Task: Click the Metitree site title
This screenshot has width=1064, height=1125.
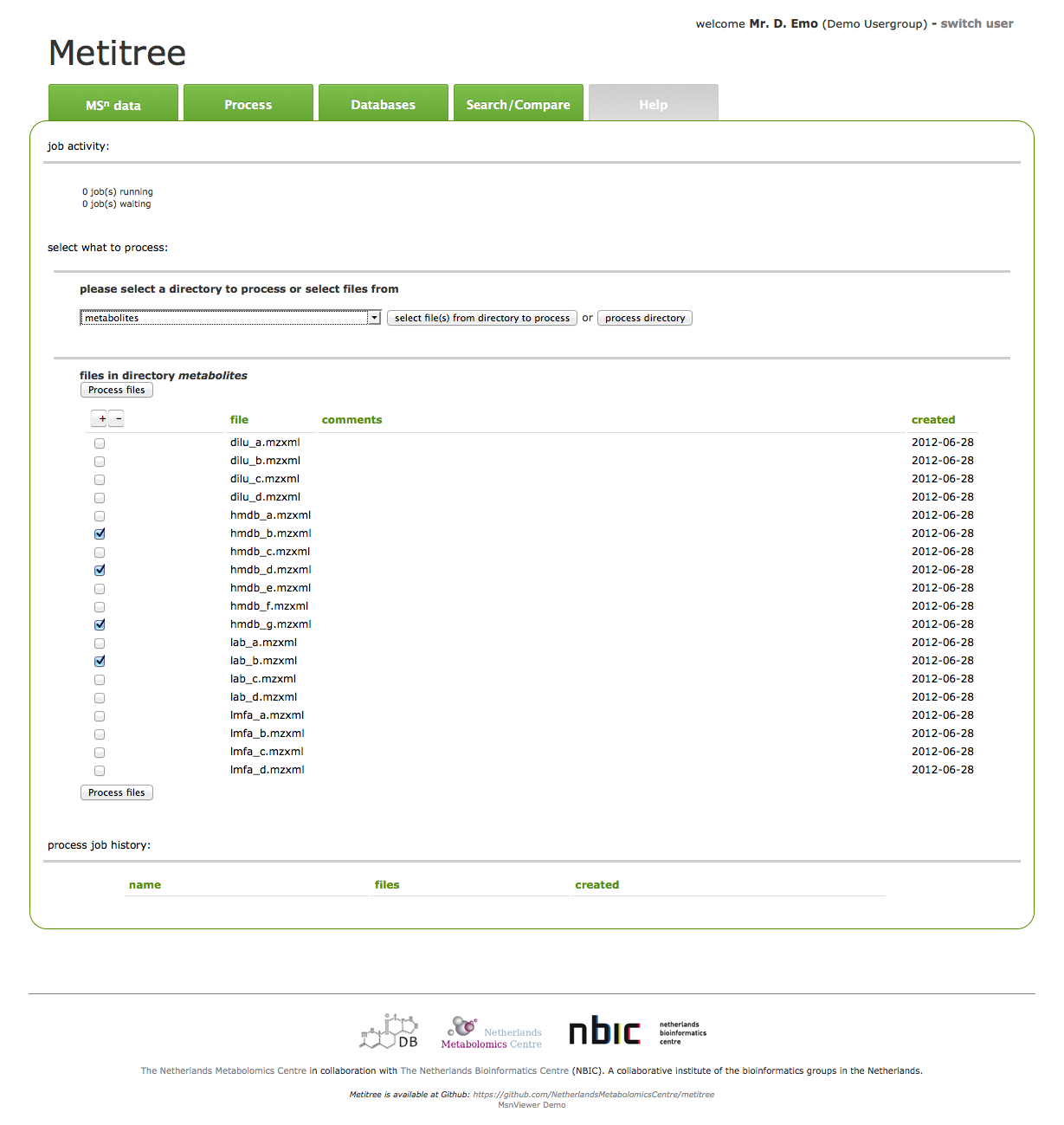Action: tap(118, 53)
